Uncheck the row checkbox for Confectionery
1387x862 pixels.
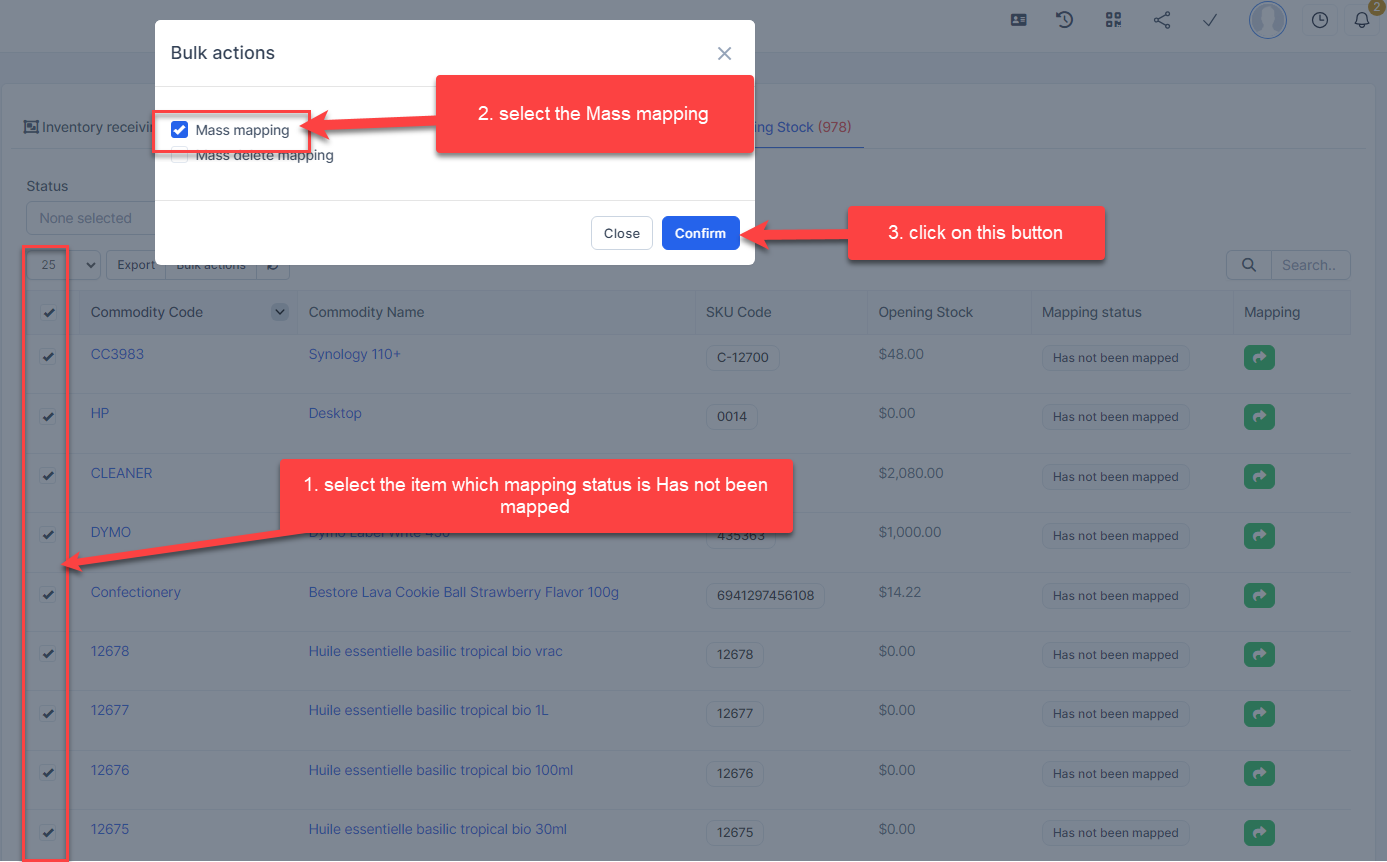[47, 595]
